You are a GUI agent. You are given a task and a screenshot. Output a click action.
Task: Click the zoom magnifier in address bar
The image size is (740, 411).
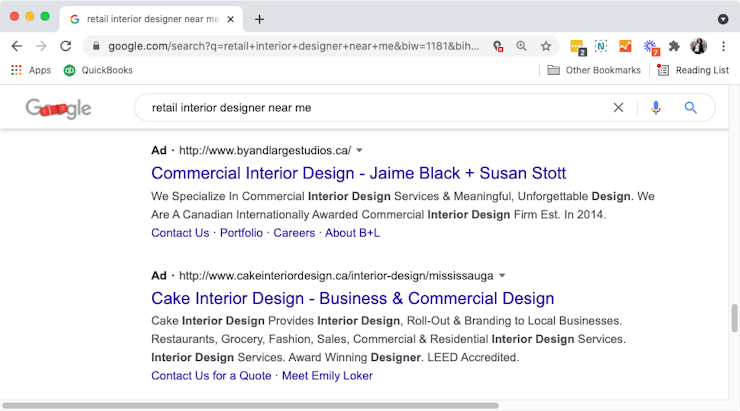pyautogui.click(x=521, y=46)
